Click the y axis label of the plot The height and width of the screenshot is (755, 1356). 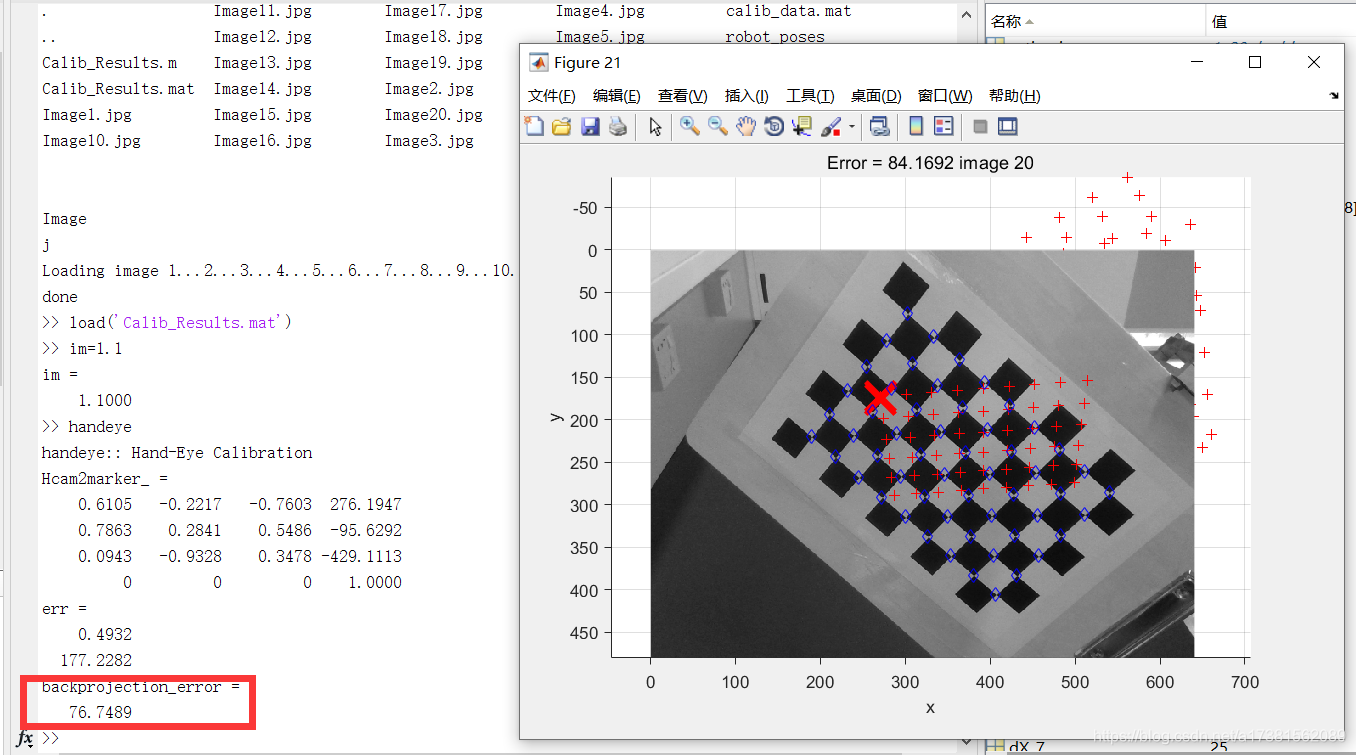pos(557,417)
